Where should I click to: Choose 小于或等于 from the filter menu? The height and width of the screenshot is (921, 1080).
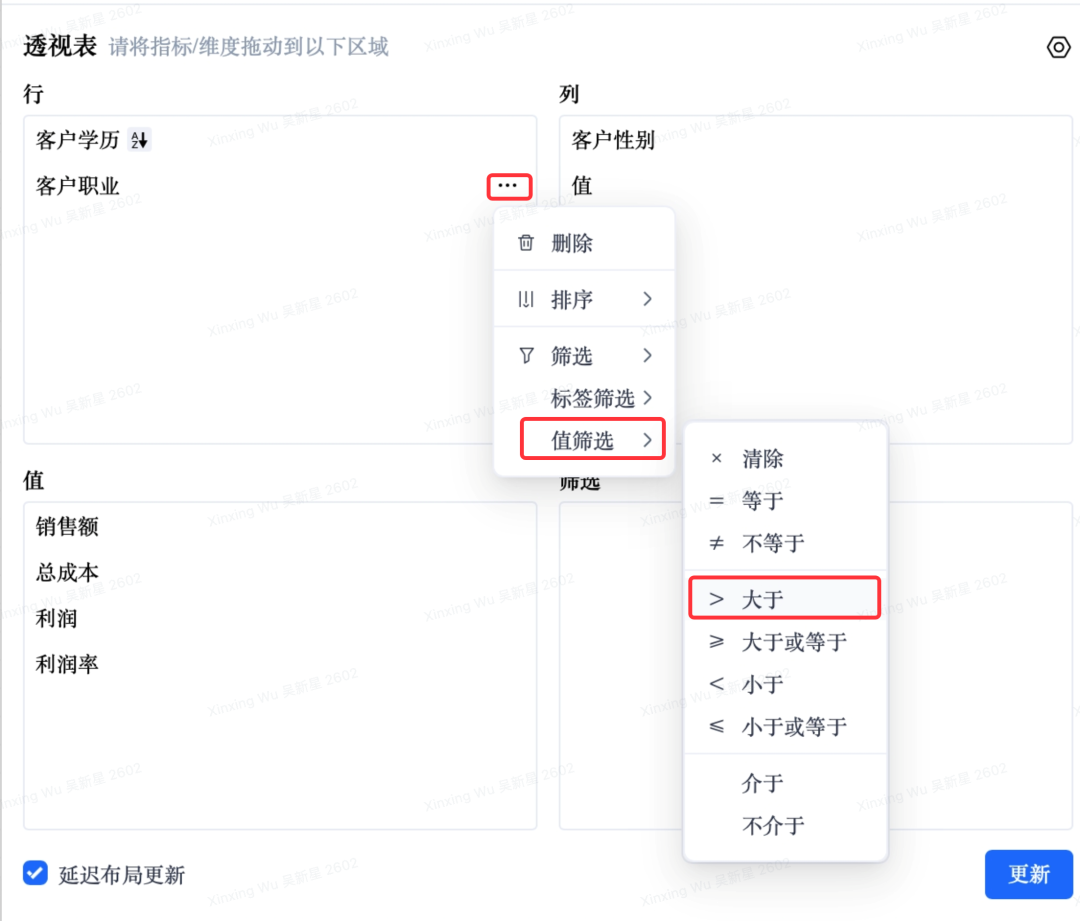click(x=793, y=727)
